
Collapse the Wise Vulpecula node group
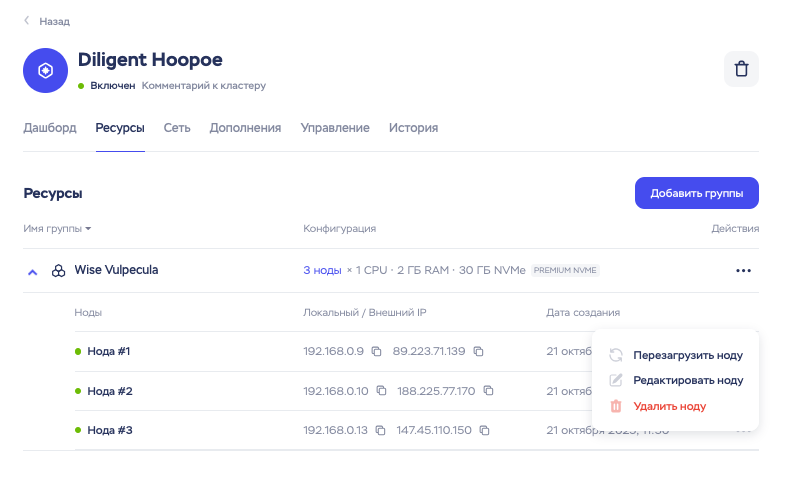(32, 271)
